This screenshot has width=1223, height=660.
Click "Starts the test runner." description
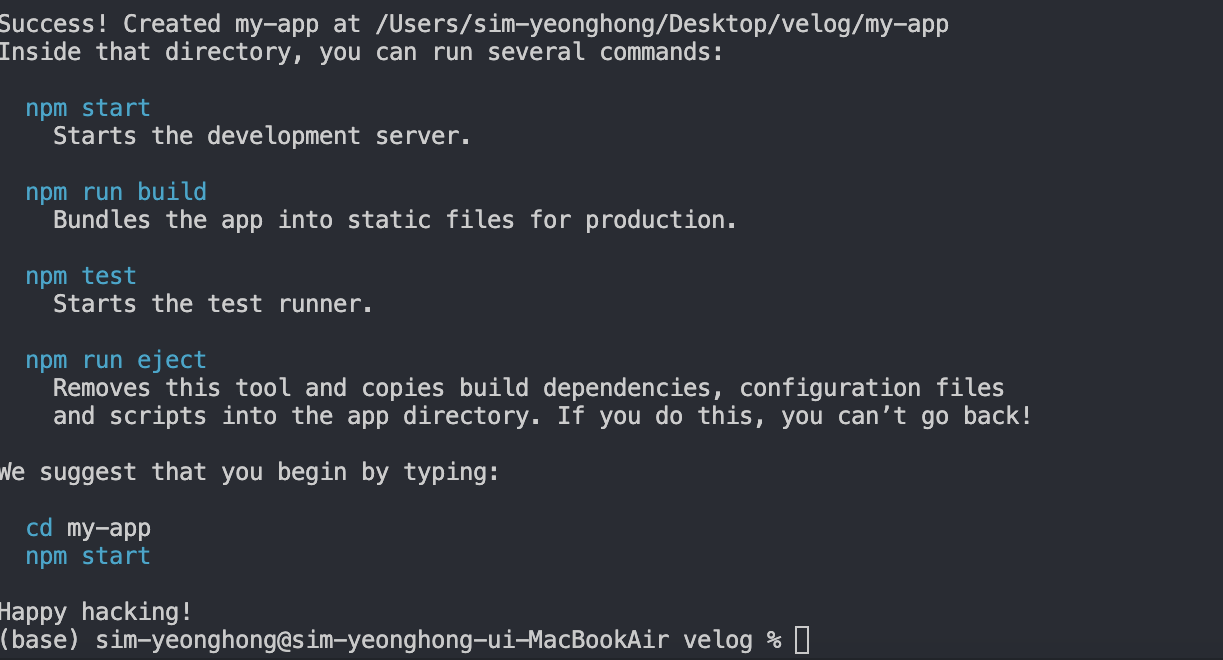213,304
